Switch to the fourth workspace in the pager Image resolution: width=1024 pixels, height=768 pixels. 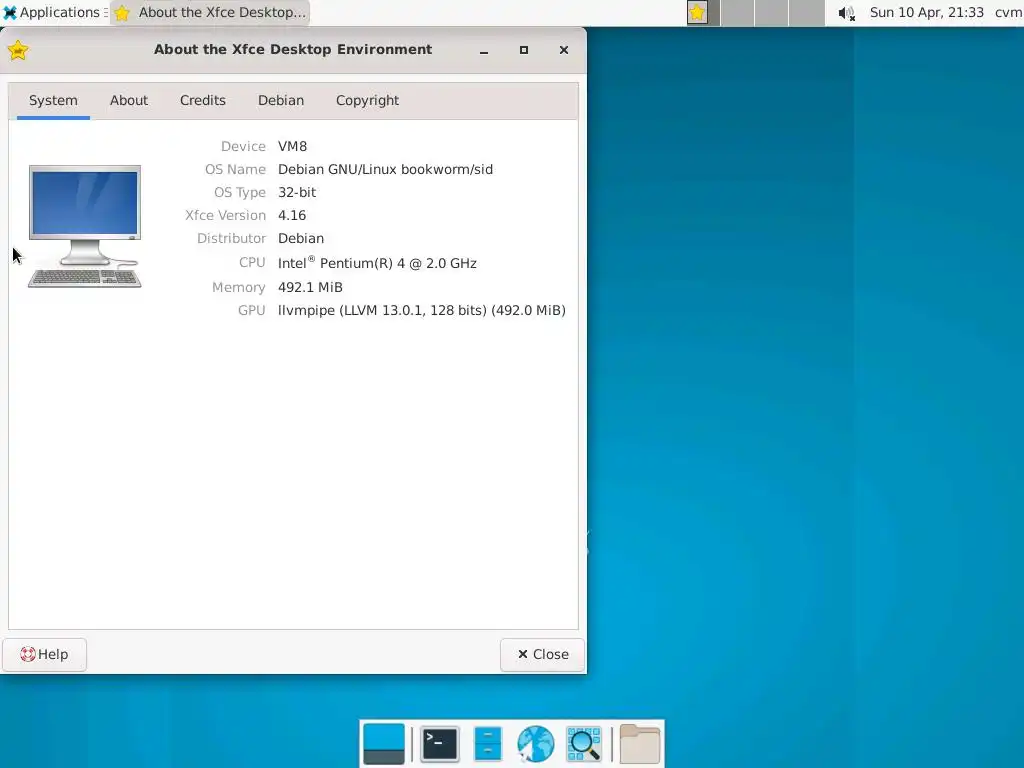(x=807, y=13)
